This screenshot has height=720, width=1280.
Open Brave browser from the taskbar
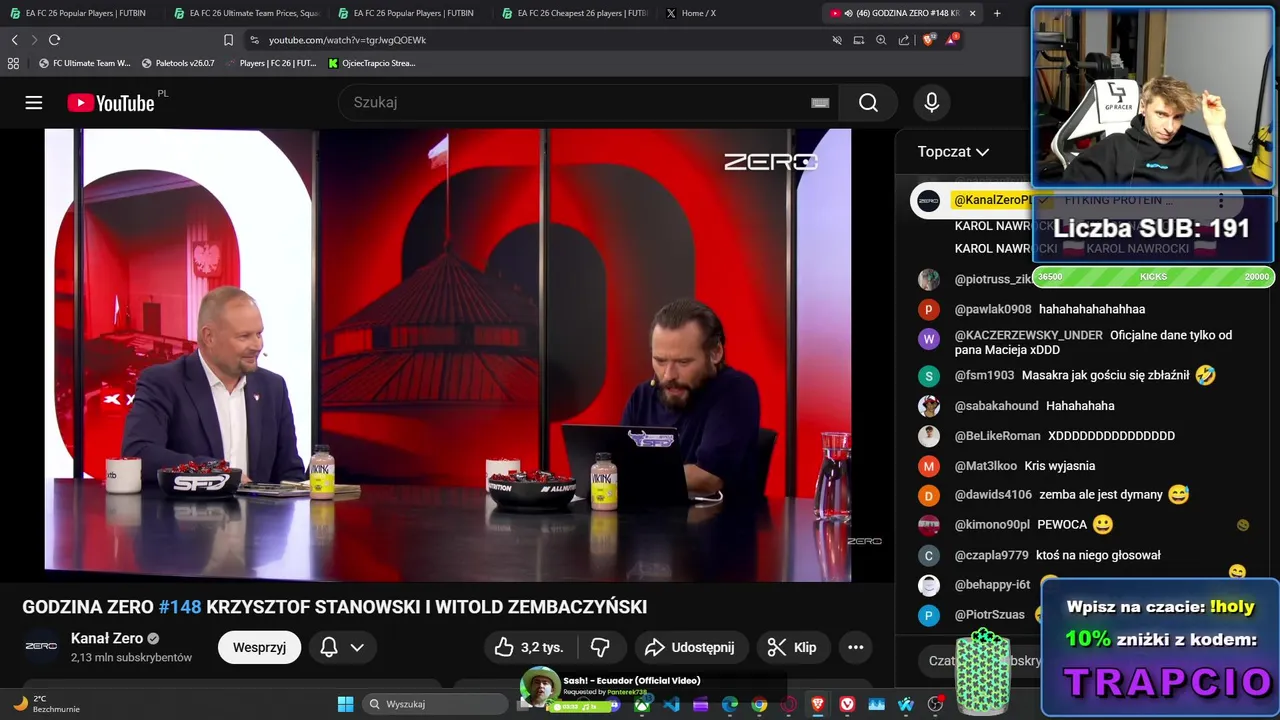(818, 705)
